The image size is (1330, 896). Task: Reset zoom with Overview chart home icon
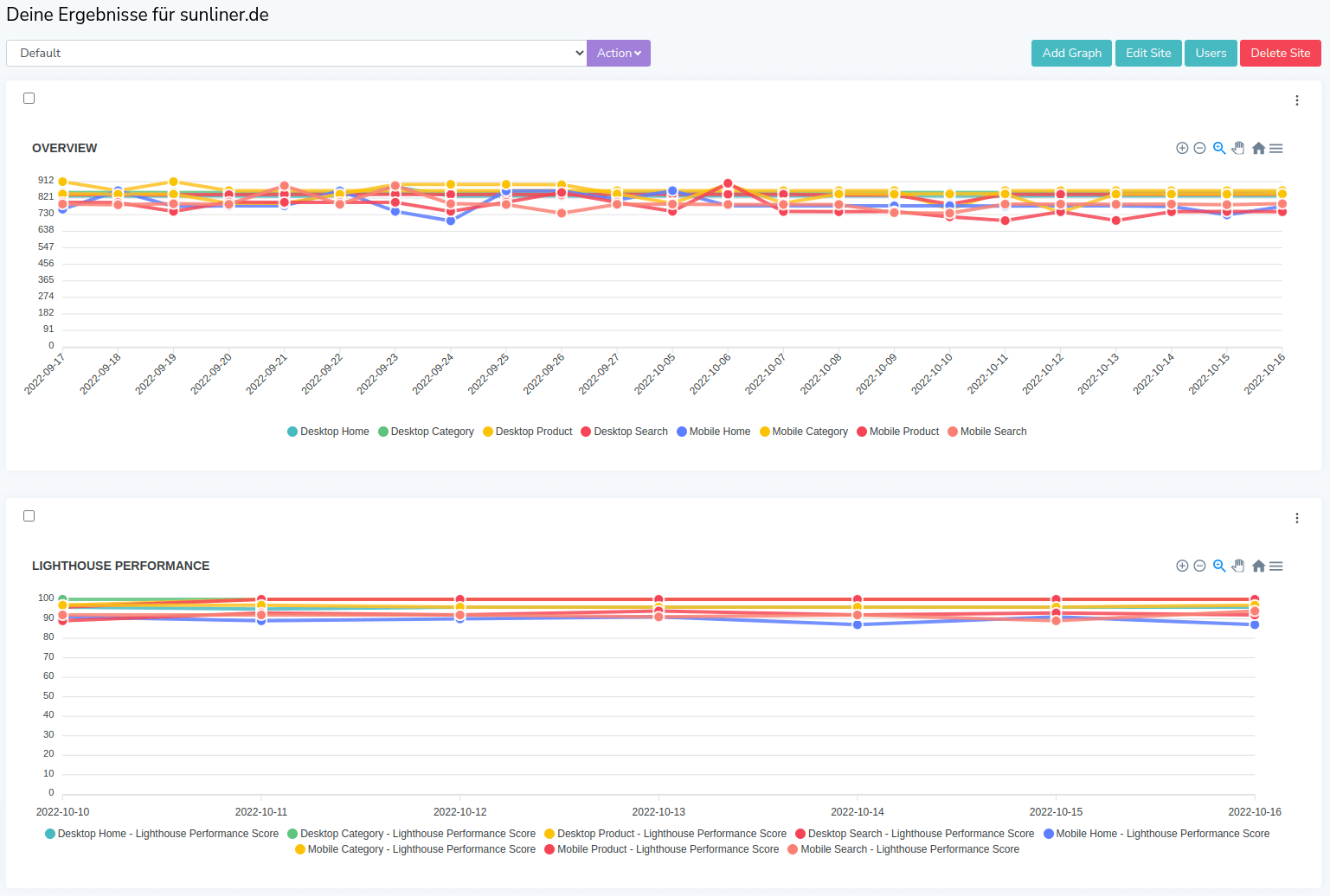(x=1258, y=148)
